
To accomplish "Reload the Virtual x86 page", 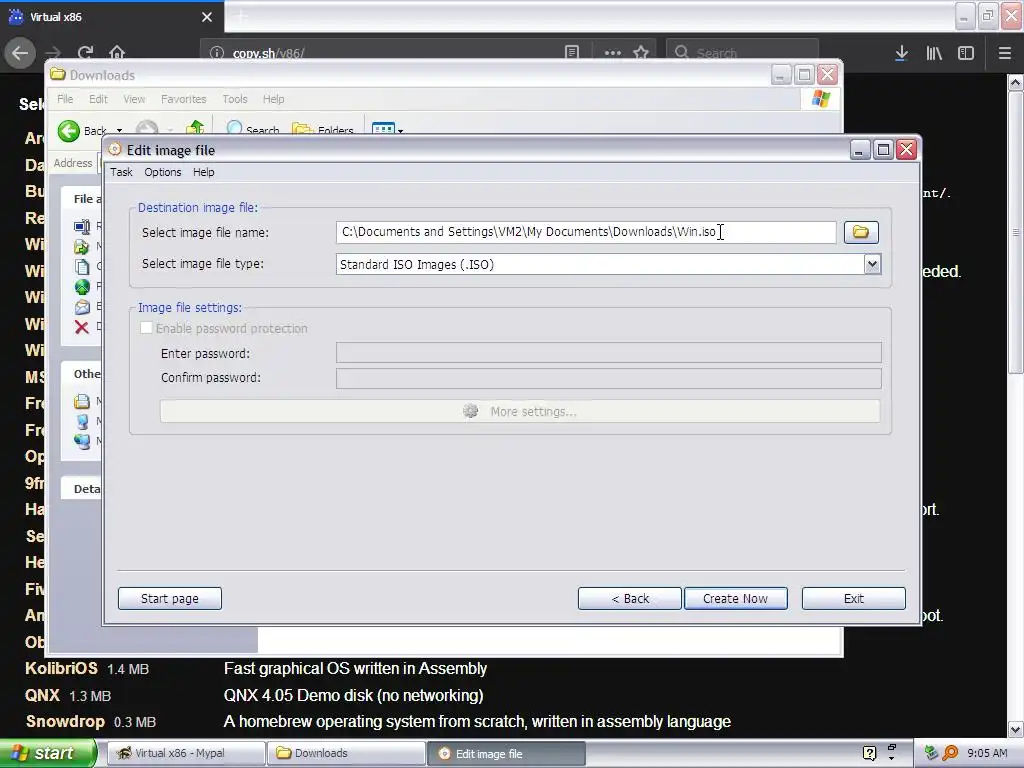I will pyautogui.click(x=85, y=53).
